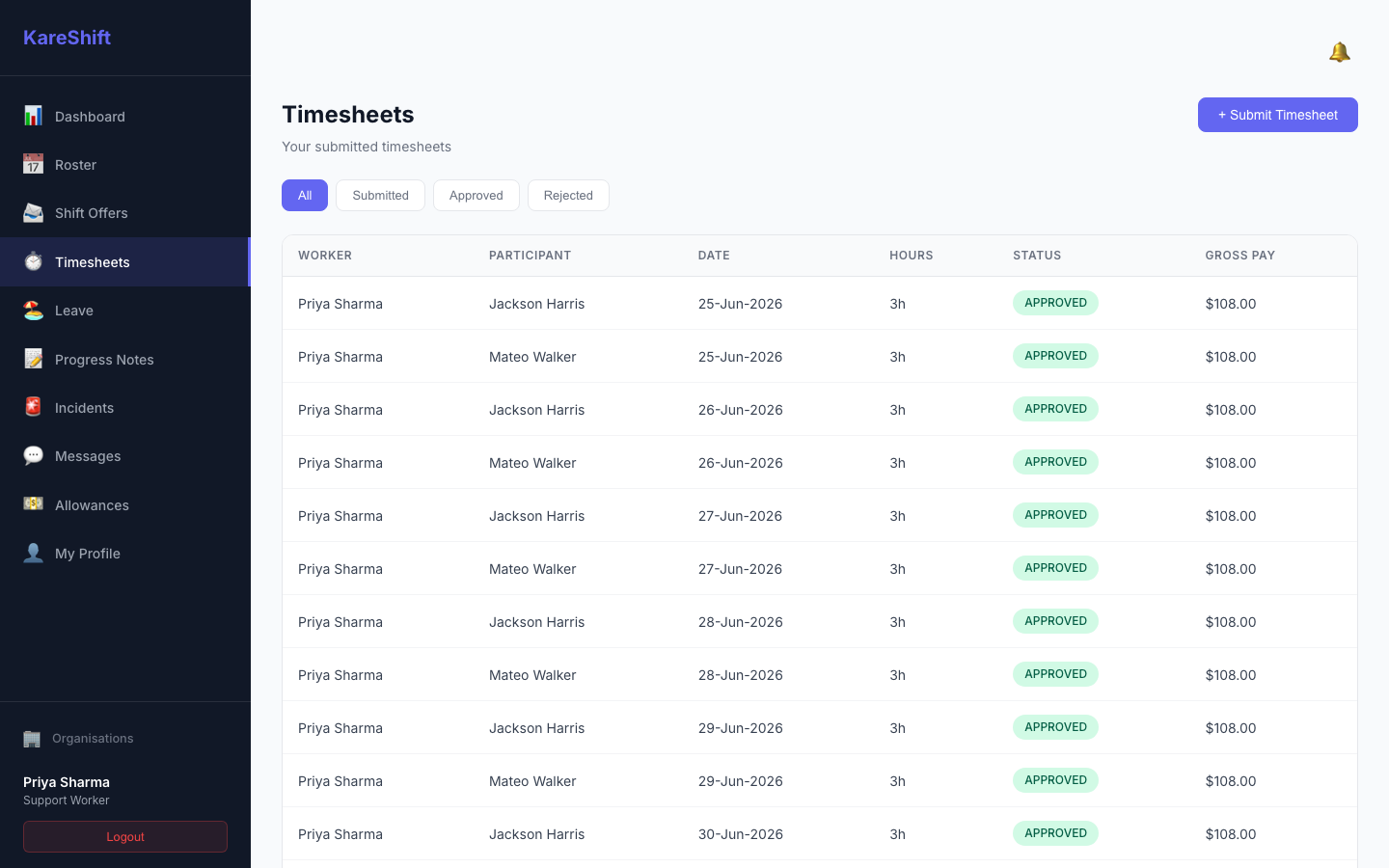The width and height of the screenshot is (1389, 868).
Task: Show All timesheets filter
Action: (x=305, y=195)
